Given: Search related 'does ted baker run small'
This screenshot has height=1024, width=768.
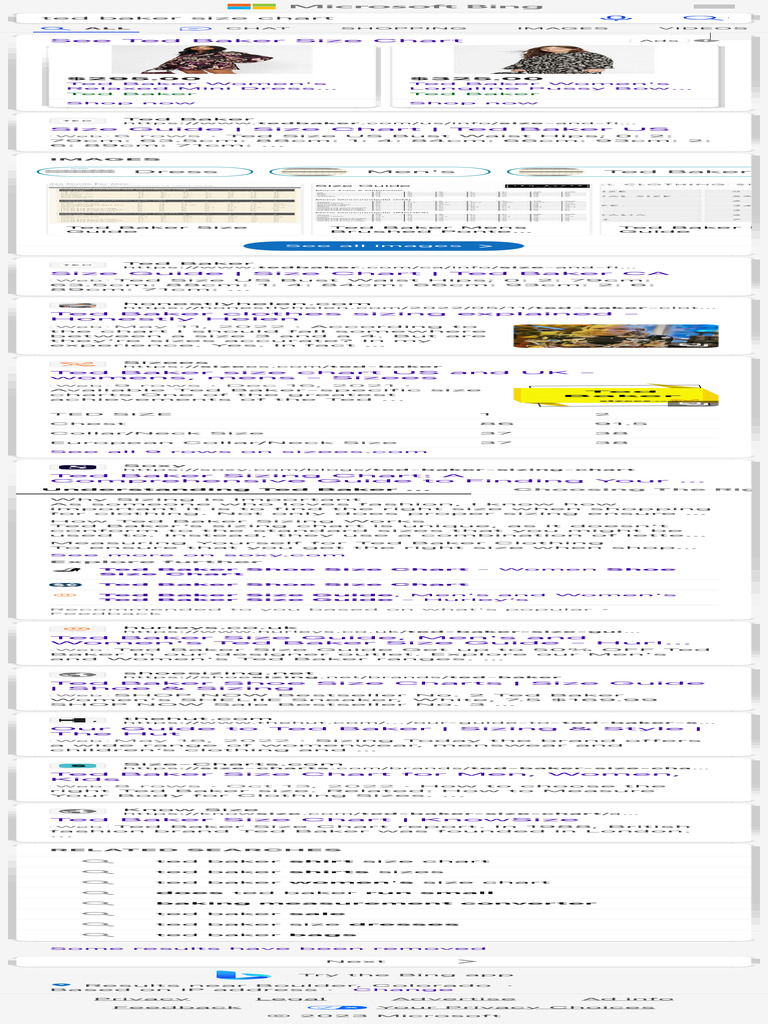Looking at the screenshot, I should point(324,893).
